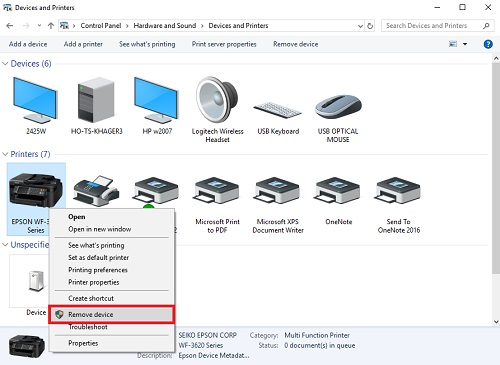
Task: Click Hardware and Sound in breadcrumb
Action: 165,26
